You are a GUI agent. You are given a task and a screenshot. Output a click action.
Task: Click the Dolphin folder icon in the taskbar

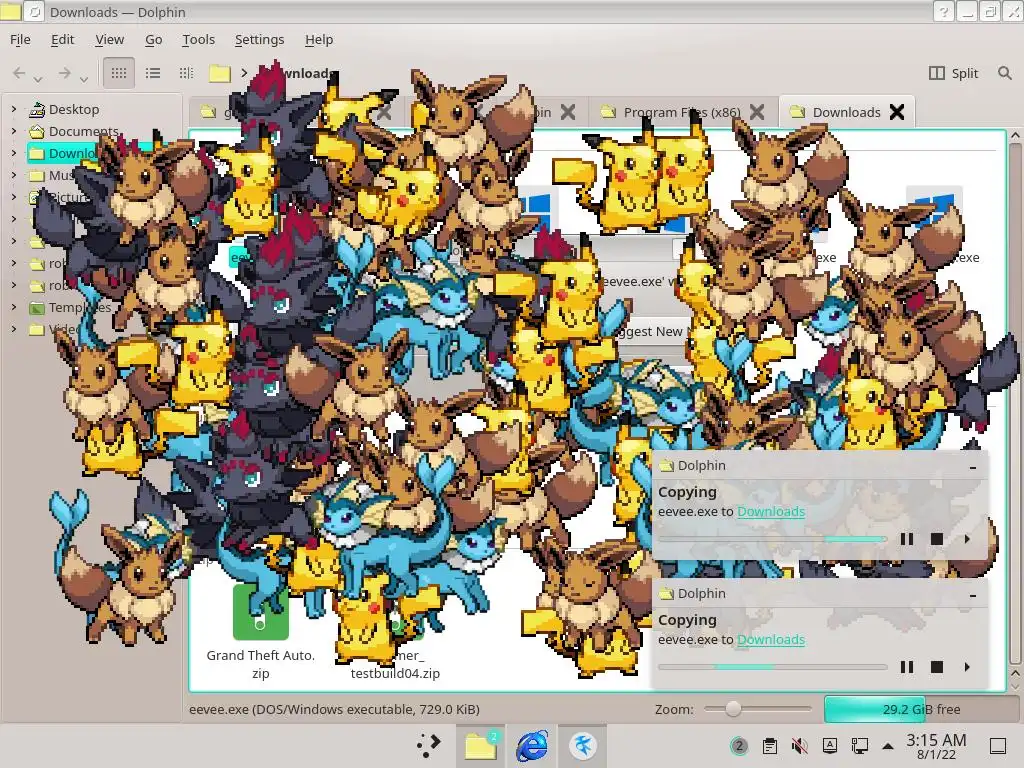point(481,745)
